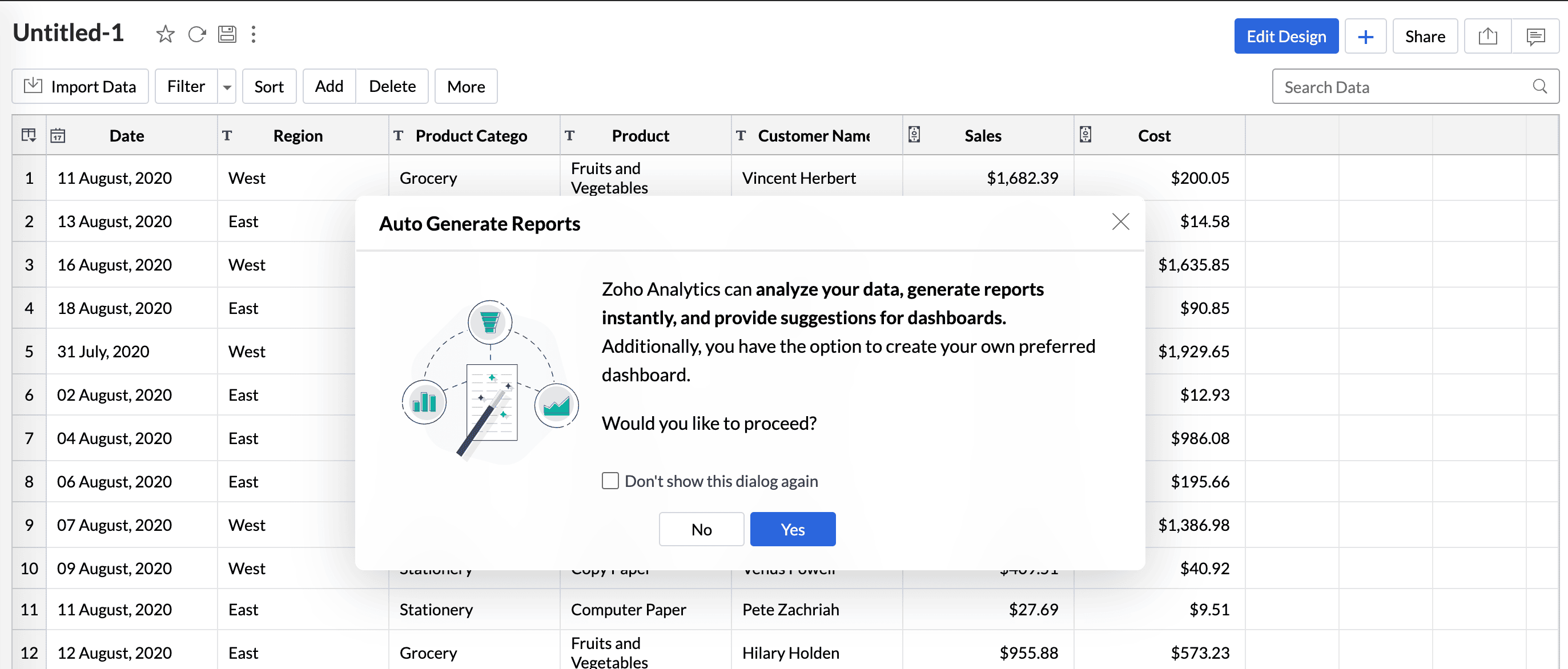Click the Untitled-1 title text
Image resolution: width=1568 pixels, height=669 pixels.
(x=68, y=33)
